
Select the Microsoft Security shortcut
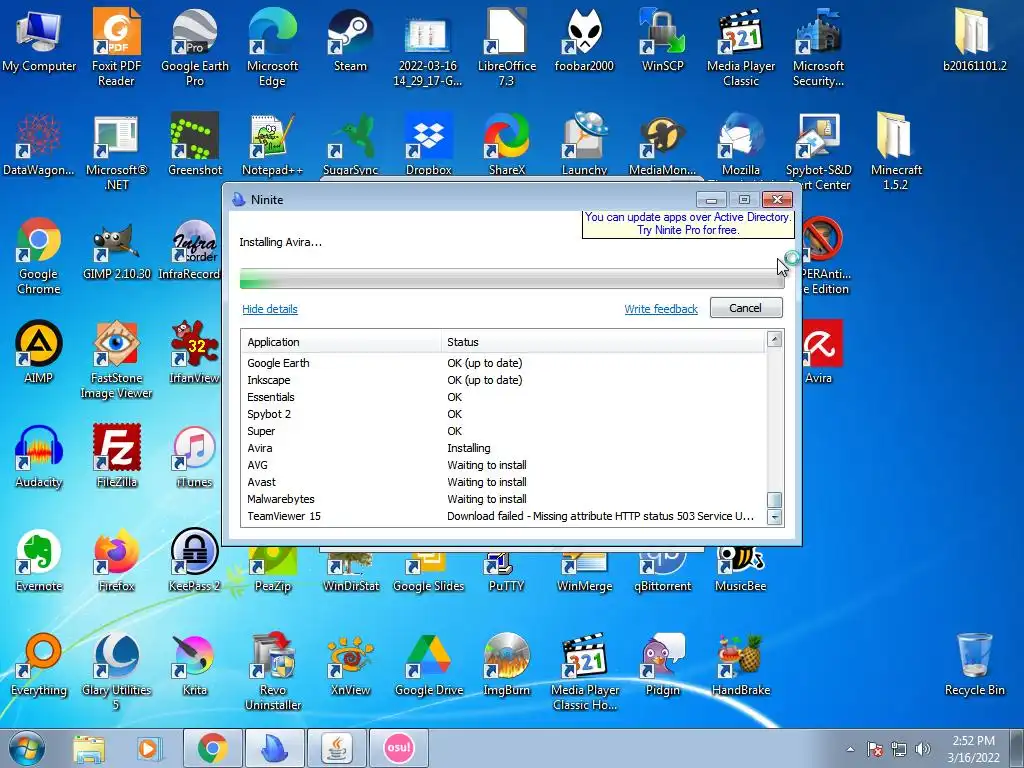tap(818, 47)
